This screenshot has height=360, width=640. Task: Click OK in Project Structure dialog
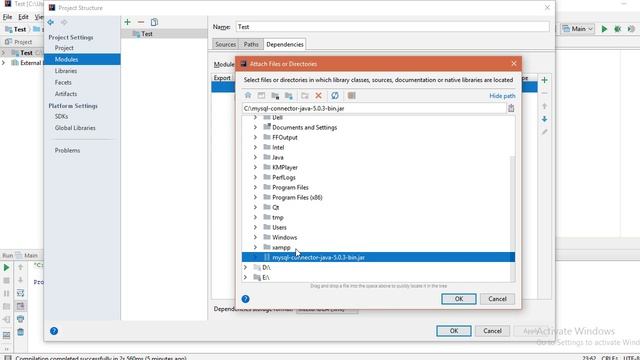pyautogui.click(x=453, y=331)
